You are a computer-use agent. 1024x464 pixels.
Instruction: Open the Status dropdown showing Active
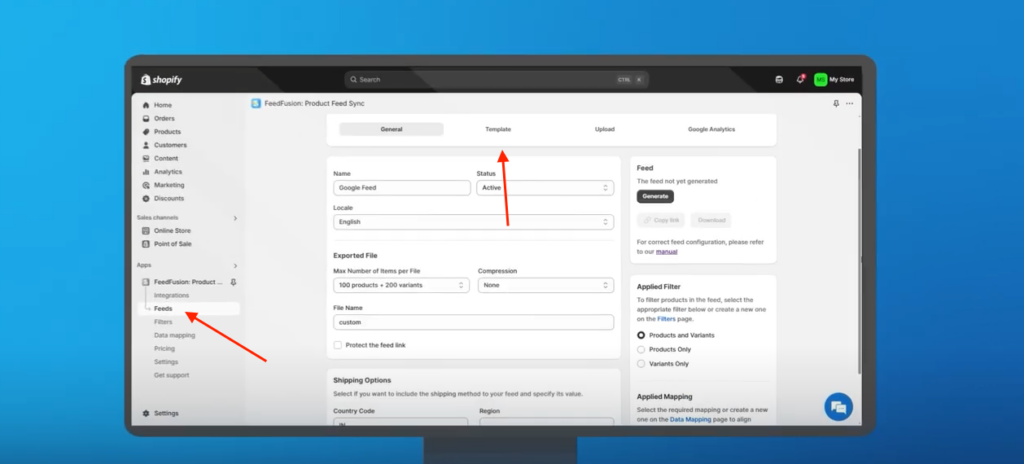pos(545,188)
